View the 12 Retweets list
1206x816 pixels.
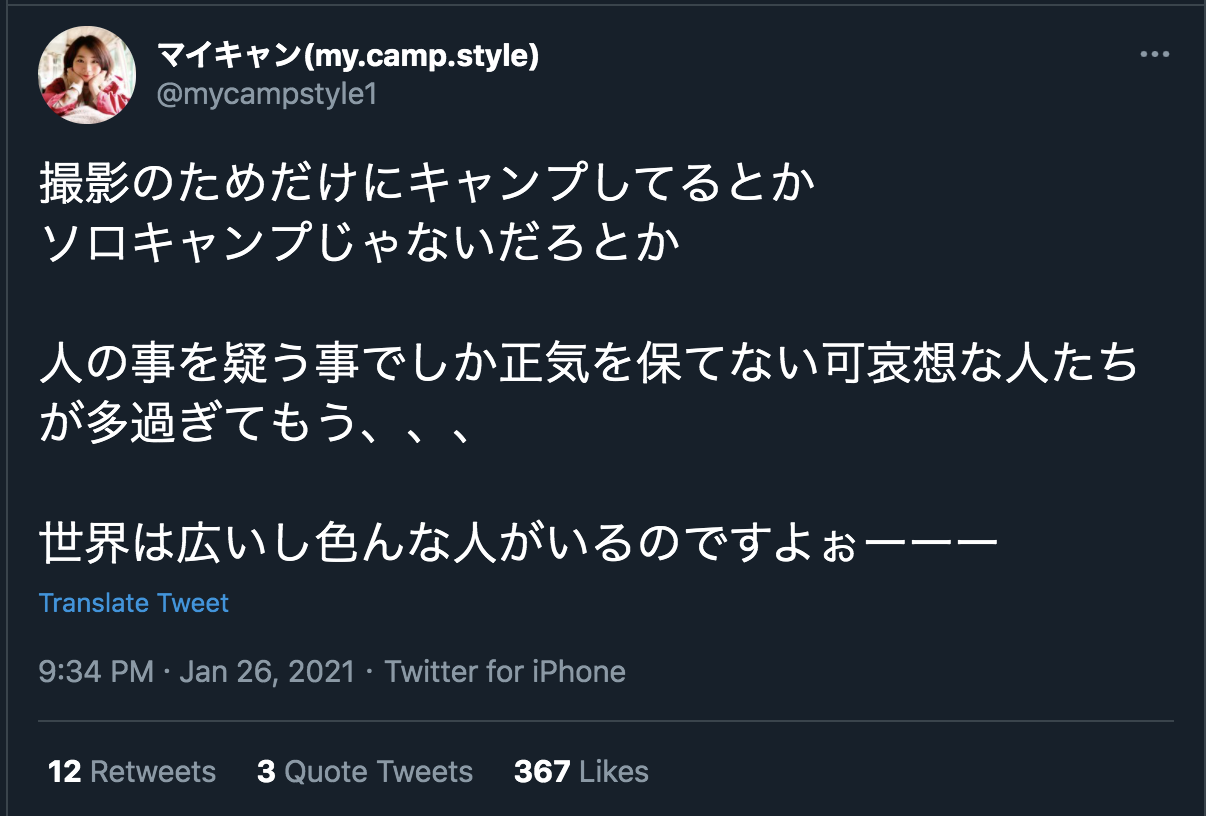[132, 771]
